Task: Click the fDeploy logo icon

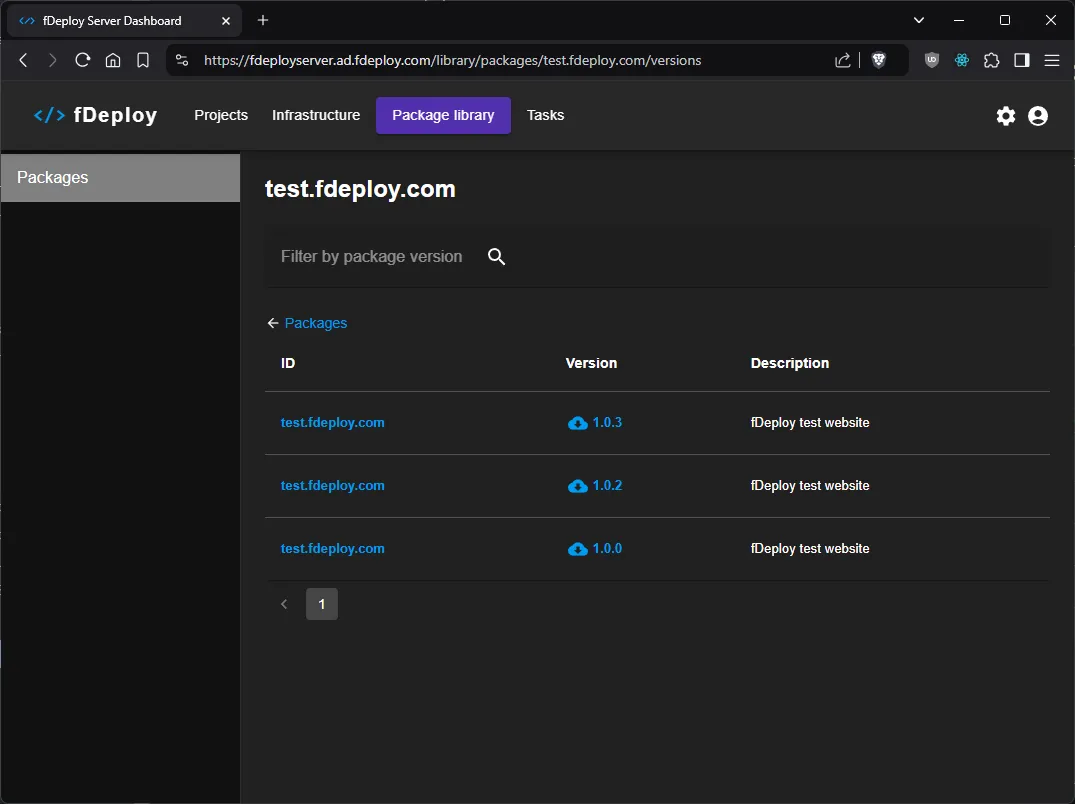Action: 48,114
